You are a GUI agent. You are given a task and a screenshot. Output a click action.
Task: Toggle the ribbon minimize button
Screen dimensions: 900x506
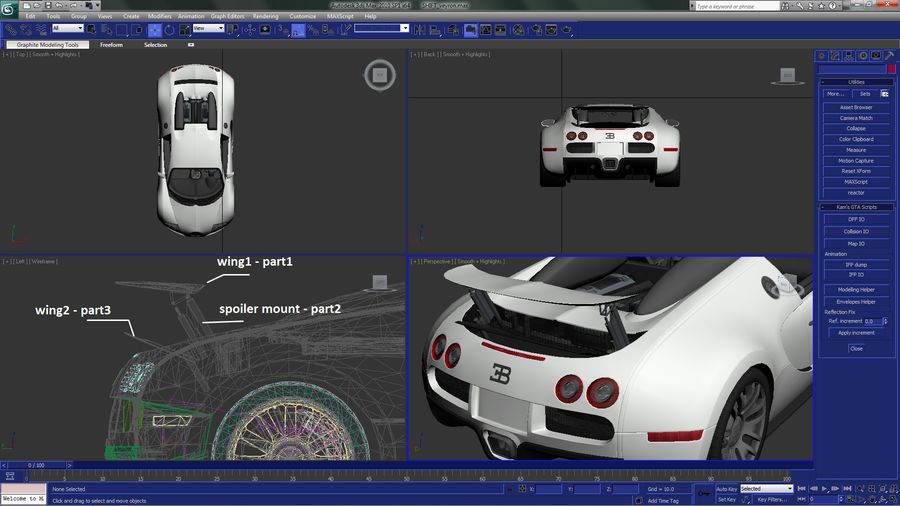click(x=191, y=44)
